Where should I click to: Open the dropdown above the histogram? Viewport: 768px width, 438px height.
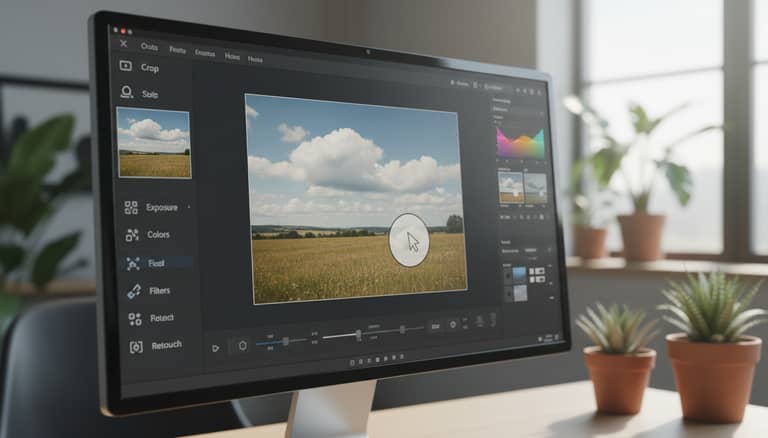(x=517, y=109)
